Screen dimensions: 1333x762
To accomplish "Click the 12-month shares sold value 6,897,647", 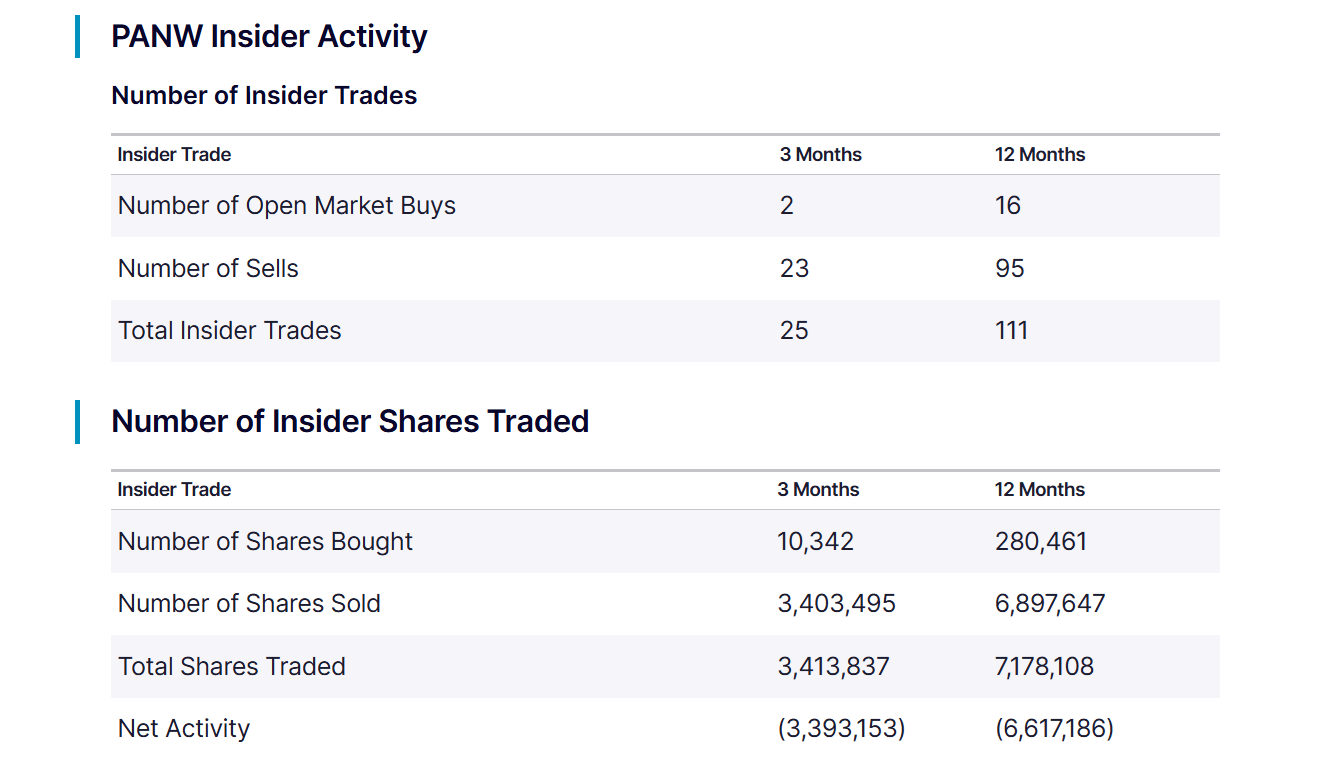I will 1050,604.
